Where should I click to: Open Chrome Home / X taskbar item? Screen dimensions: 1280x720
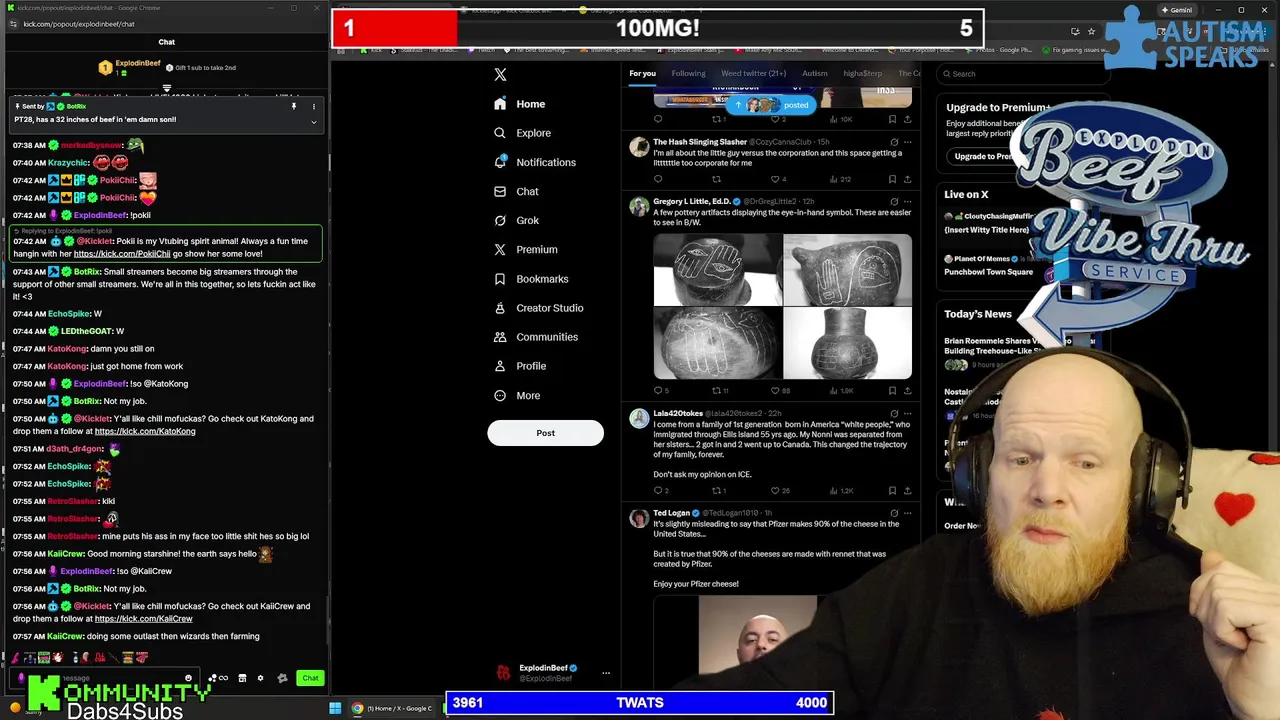point(392,708)
